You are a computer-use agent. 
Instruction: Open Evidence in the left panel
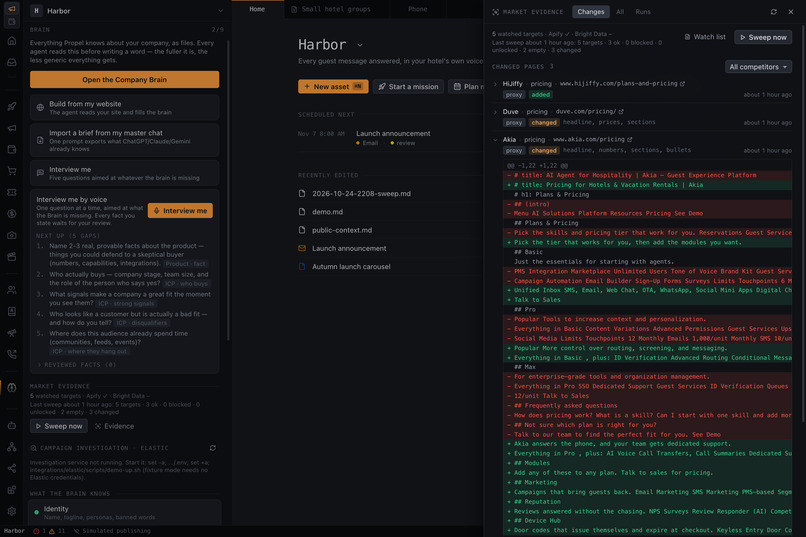pyautogui.click(x=114, y=426)
